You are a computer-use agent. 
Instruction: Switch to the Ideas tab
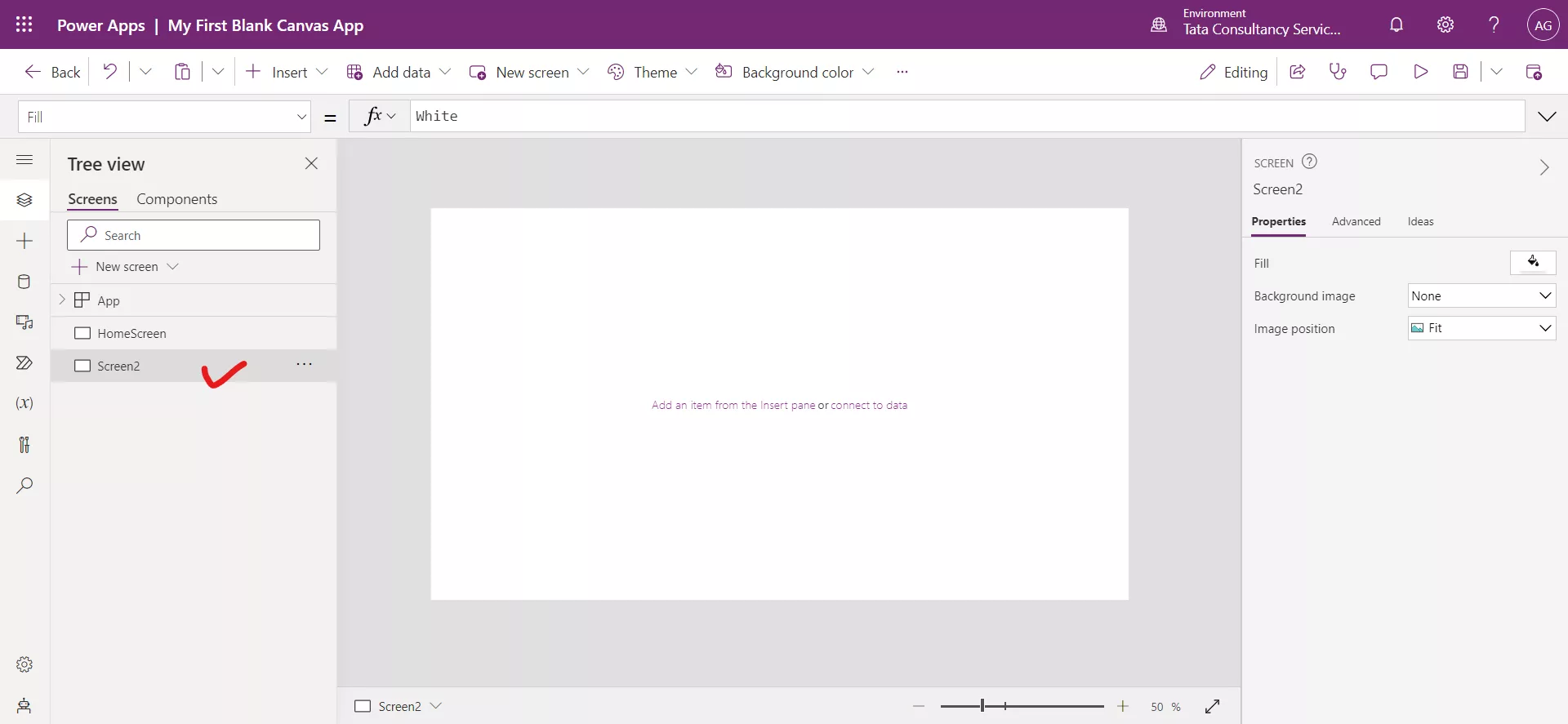pos(1420,221)
